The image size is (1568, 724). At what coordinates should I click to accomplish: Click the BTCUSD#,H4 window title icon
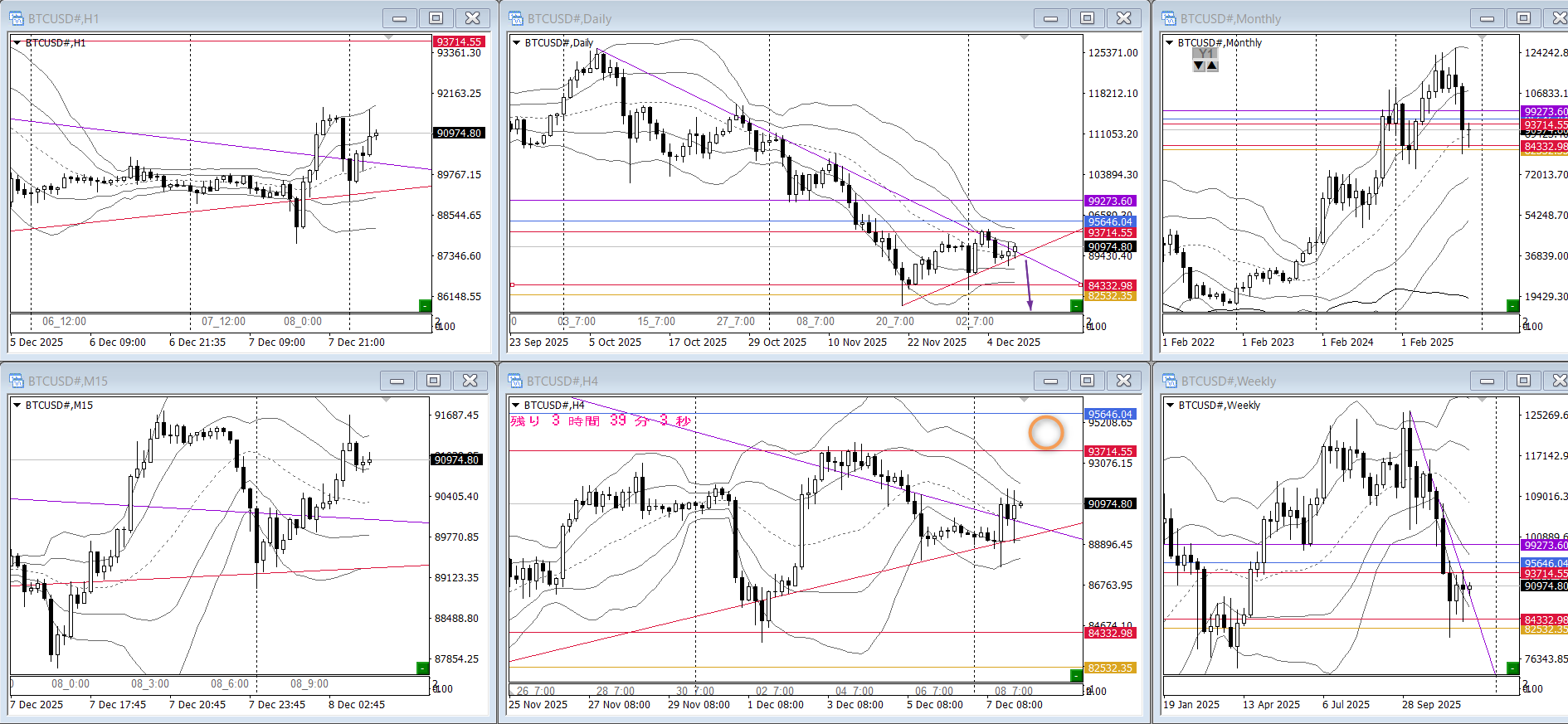point(516,381)
